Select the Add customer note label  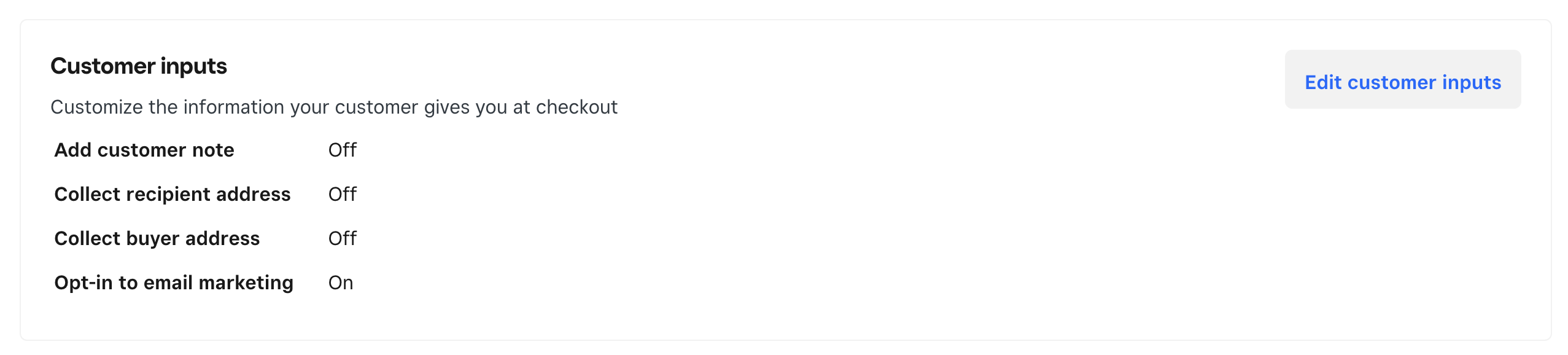pyautogui.click(x=144, y=150)
